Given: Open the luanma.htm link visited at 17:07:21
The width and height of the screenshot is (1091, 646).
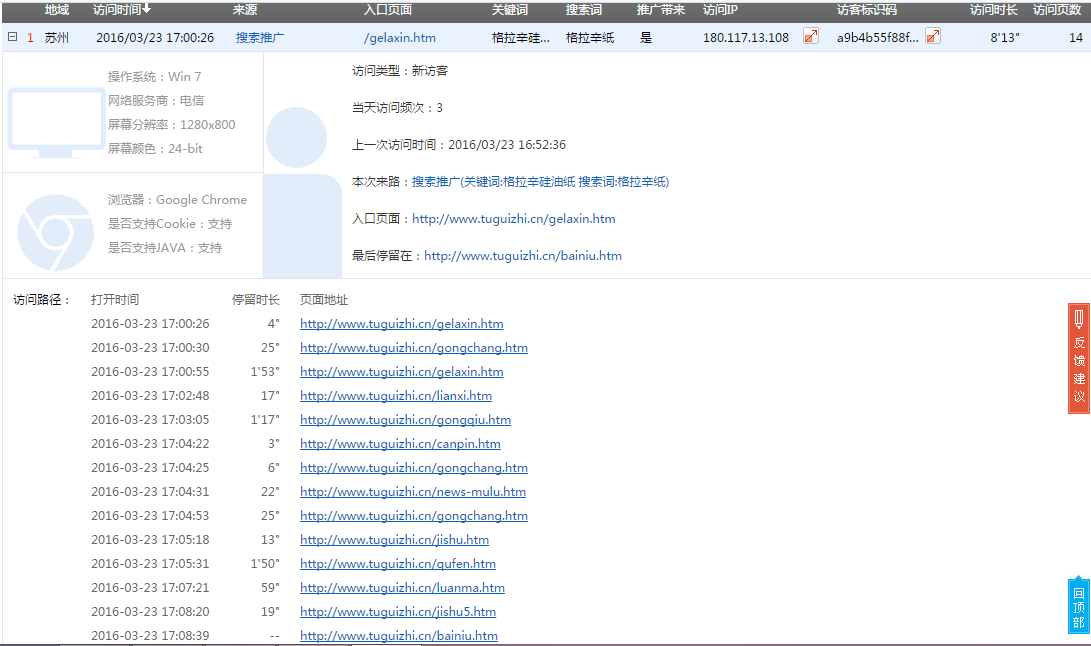Looking at the screenshot, I should coord(402,587).
